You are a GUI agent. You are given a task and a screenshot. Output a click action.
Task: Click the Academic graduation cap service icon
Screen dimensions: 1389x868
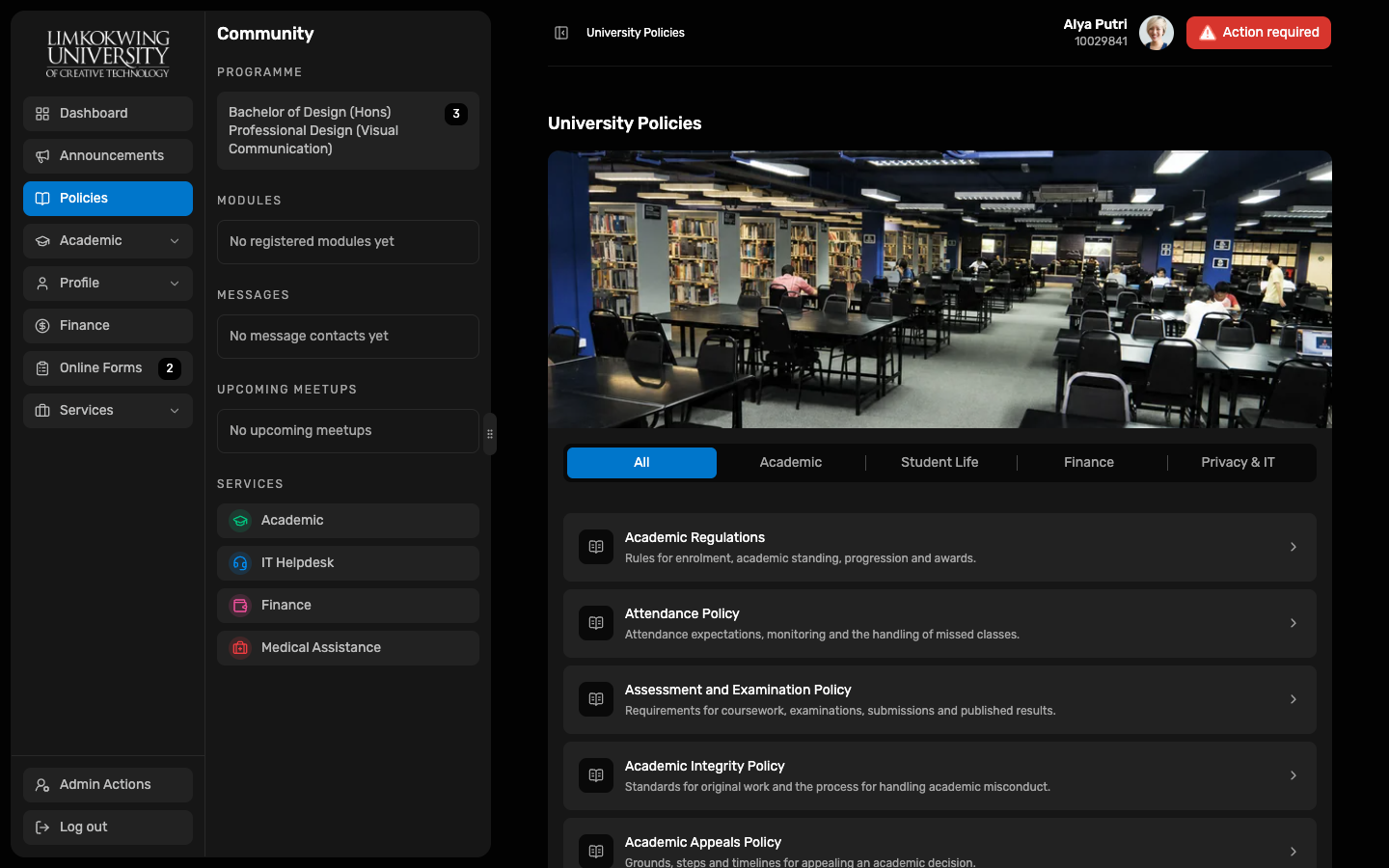point(240,521)
